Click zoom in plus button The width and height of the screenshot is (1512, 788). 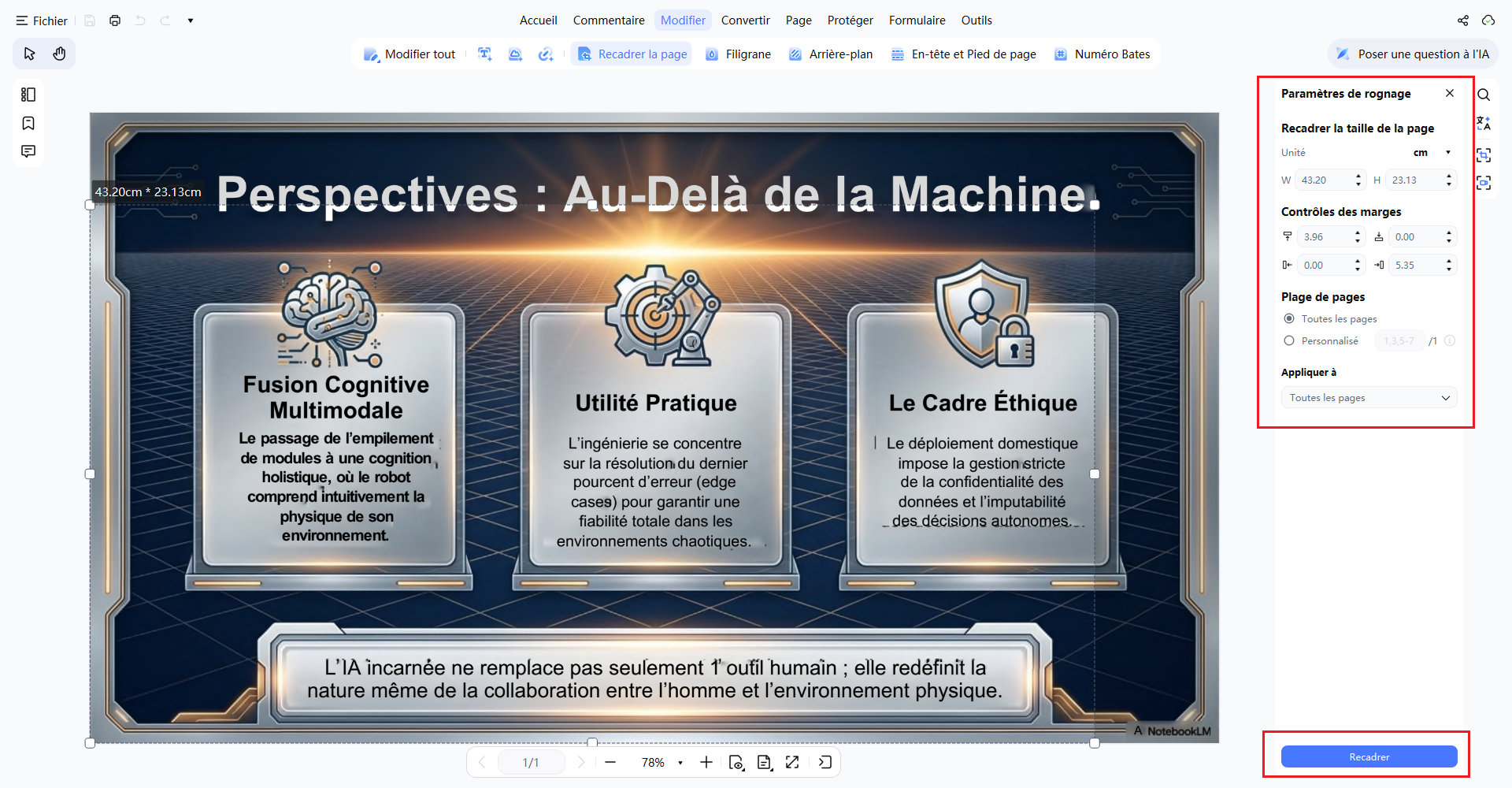tap(706, 762)
